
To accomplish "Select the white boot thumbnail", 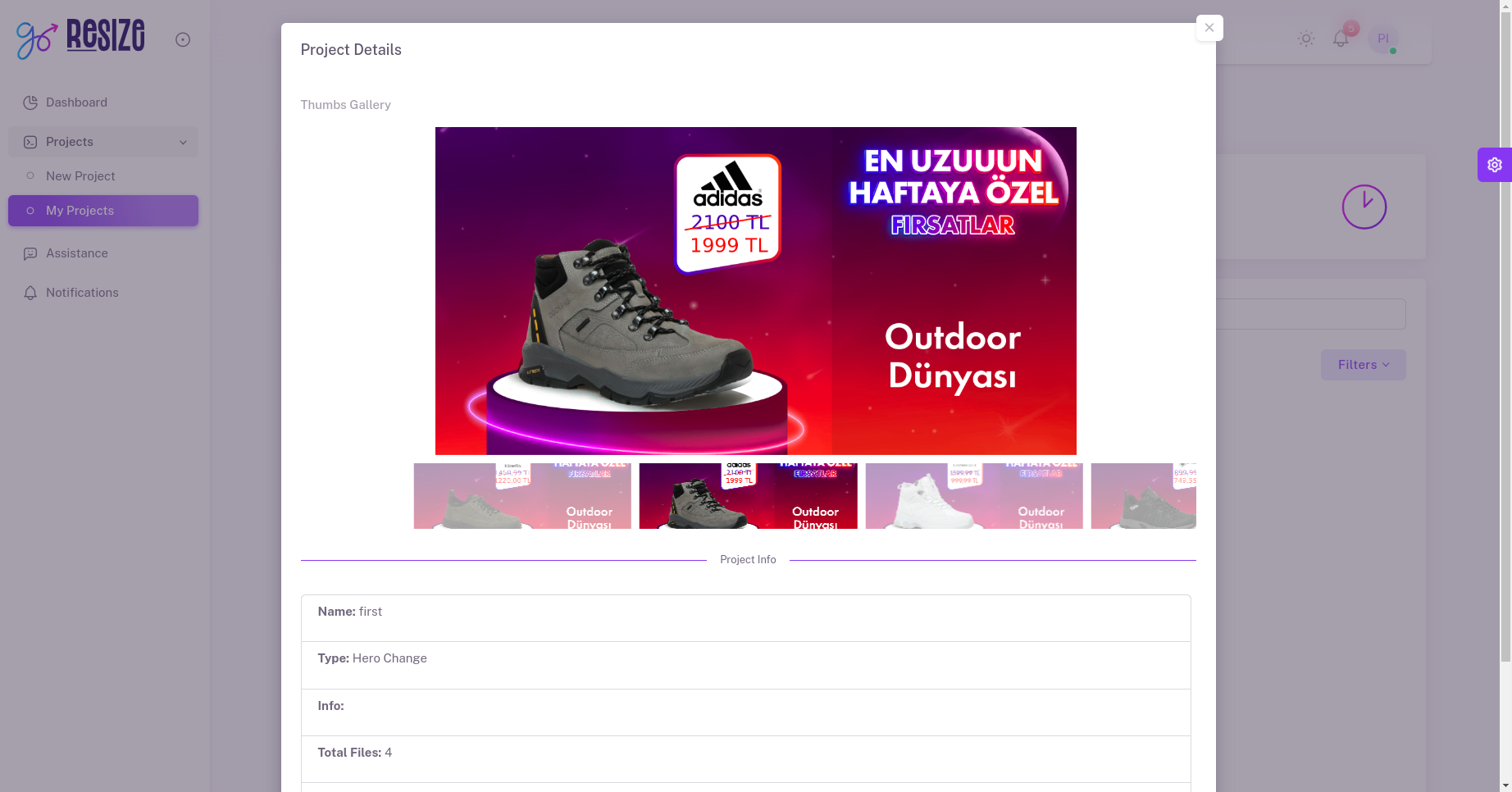I will click(x=974, y=496).
